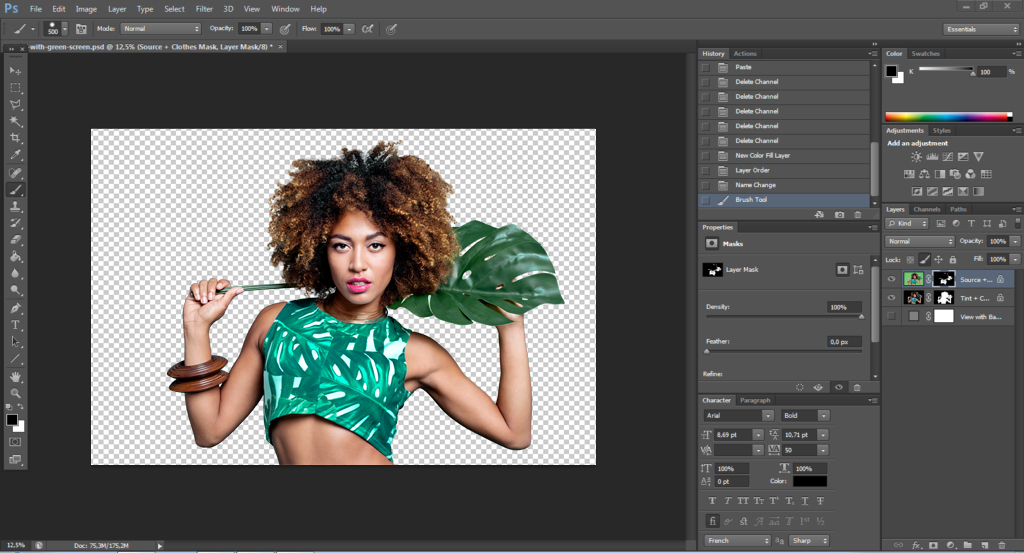
Task: Toggle lock transparent pixels
Action: (910, 260)
